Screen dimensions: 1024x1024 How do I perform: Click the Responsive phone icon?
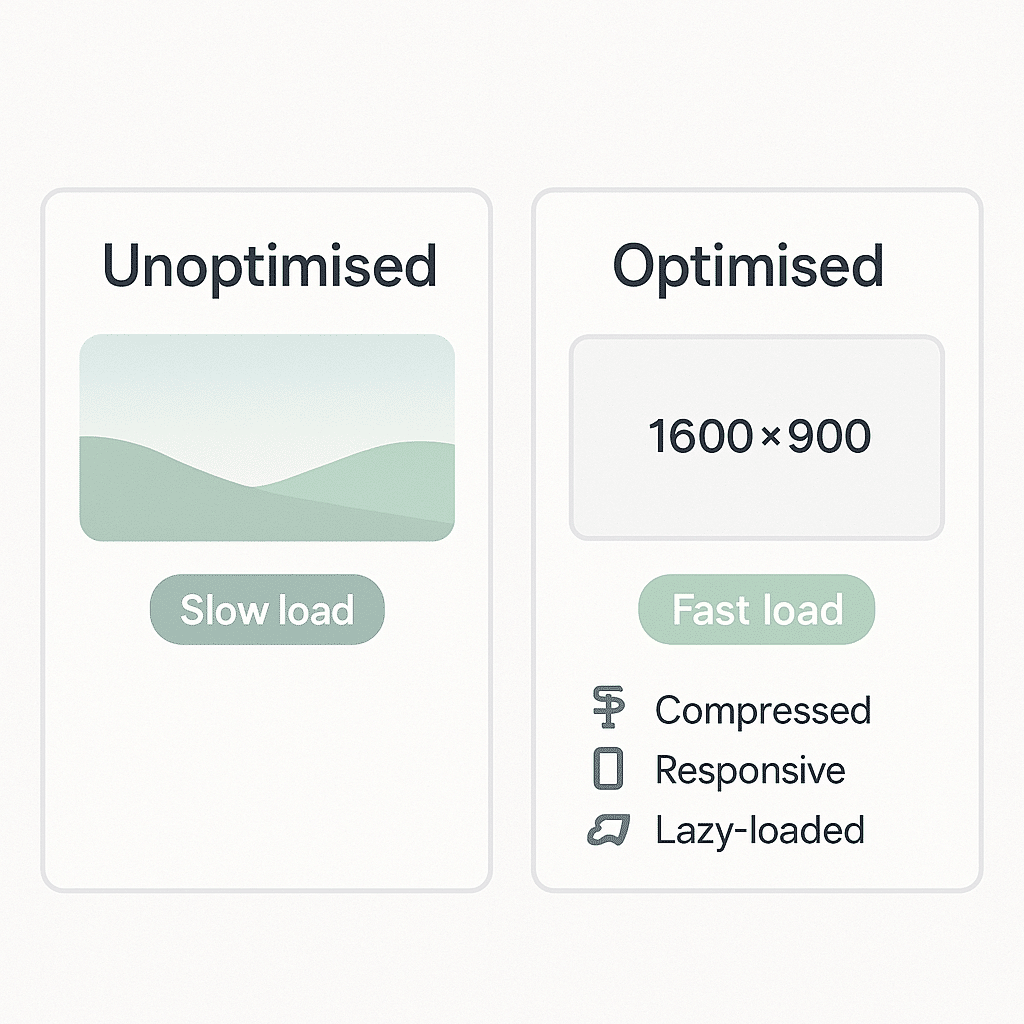[x=608, y=769]
